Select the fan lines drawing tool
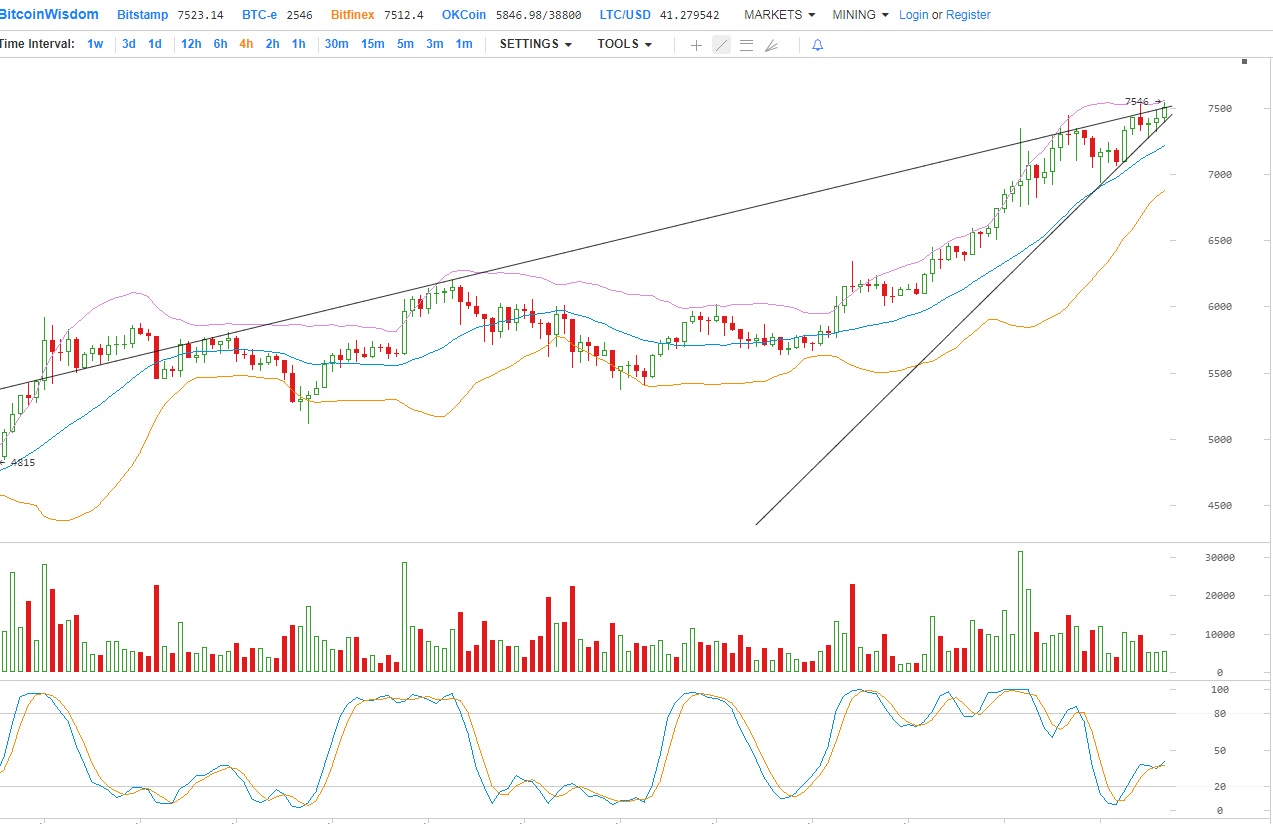Screen dimensions: 1273x824 click(771, 45)
